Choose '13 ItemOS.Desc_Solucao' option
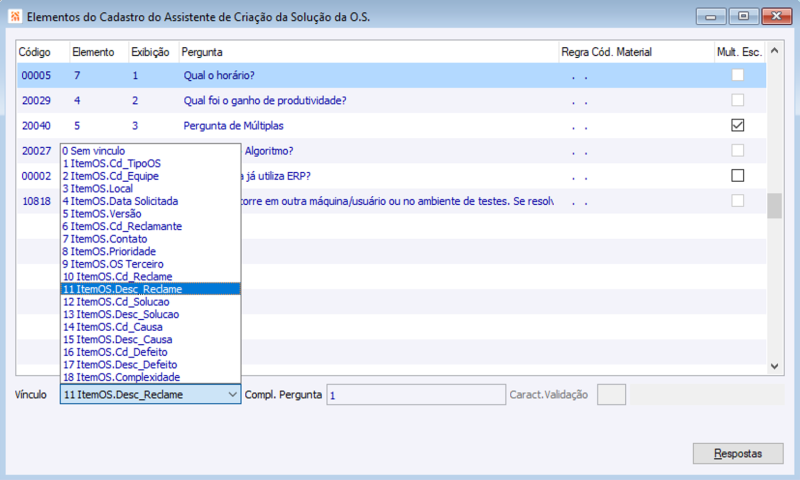800x480 pixels. point(150,314)
